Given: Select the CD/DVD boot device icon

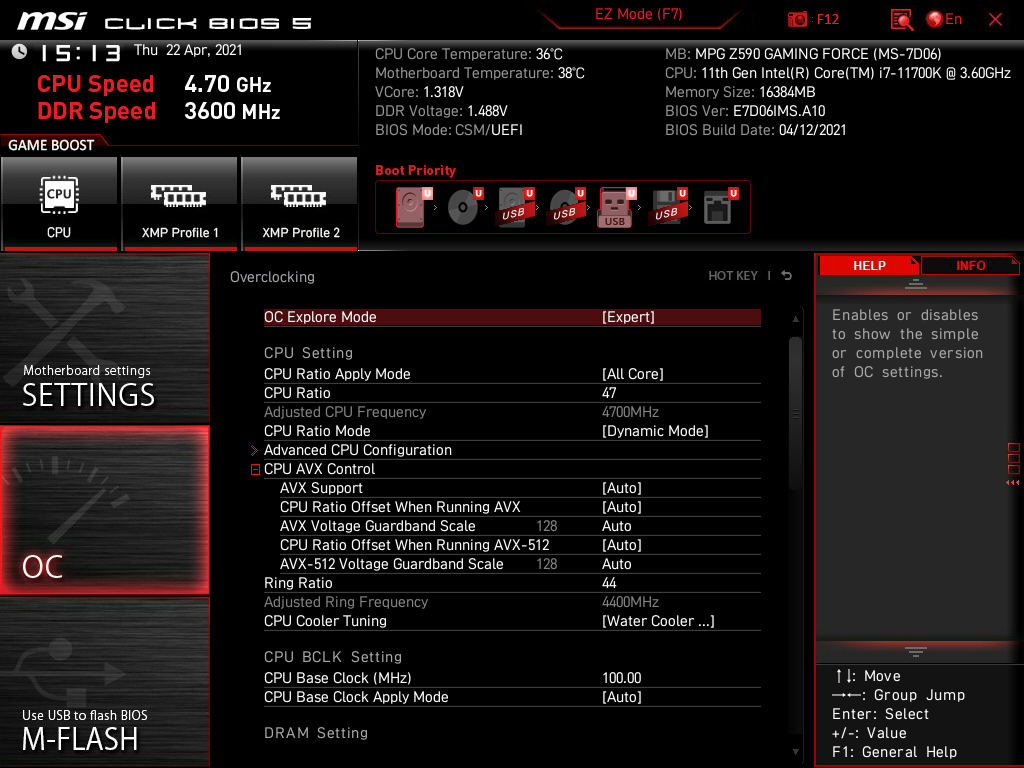Looking at the screenshot, I should coord(464,207).
